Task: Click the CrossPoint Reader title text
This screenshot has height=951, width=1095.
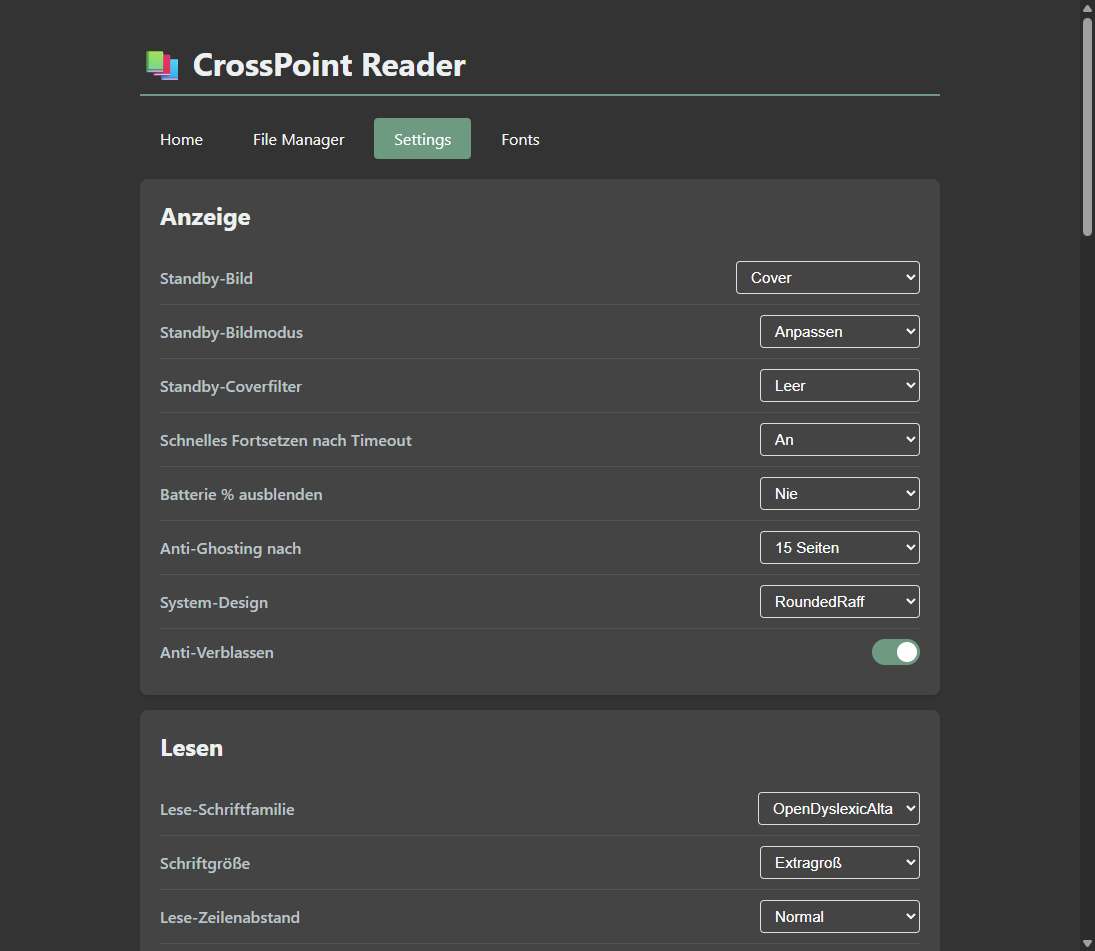Action: coord(329,65)
